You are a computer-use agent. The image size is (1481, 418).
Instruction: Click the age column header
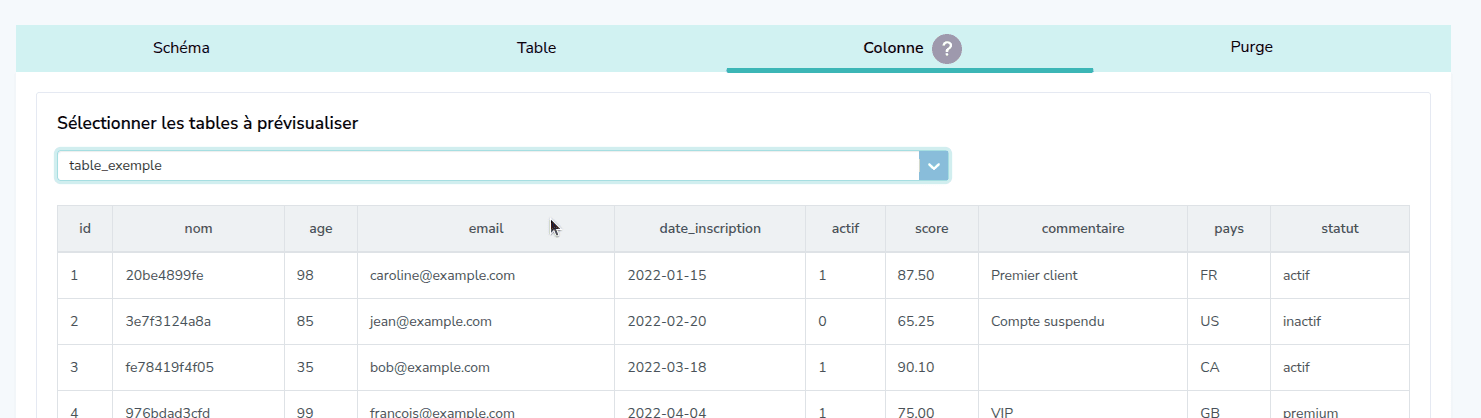point(320,229)
